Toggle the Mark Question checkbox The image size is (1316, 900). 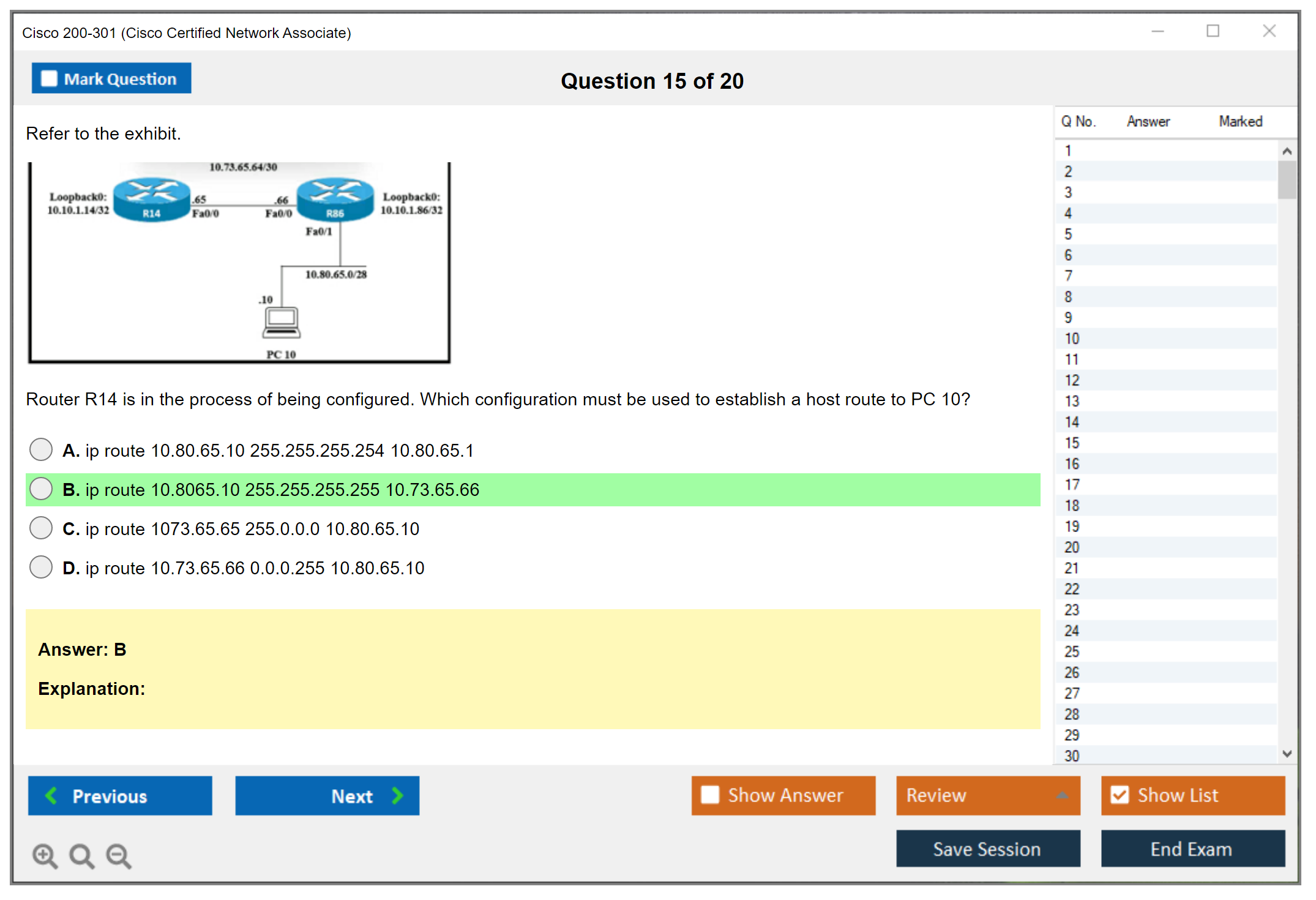pos(50,79)
